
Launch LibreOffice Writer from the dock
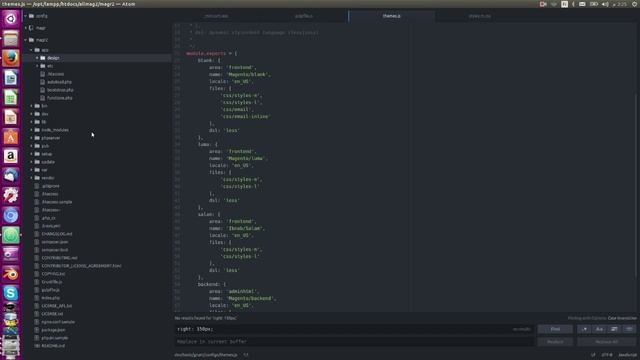point(11,78)
